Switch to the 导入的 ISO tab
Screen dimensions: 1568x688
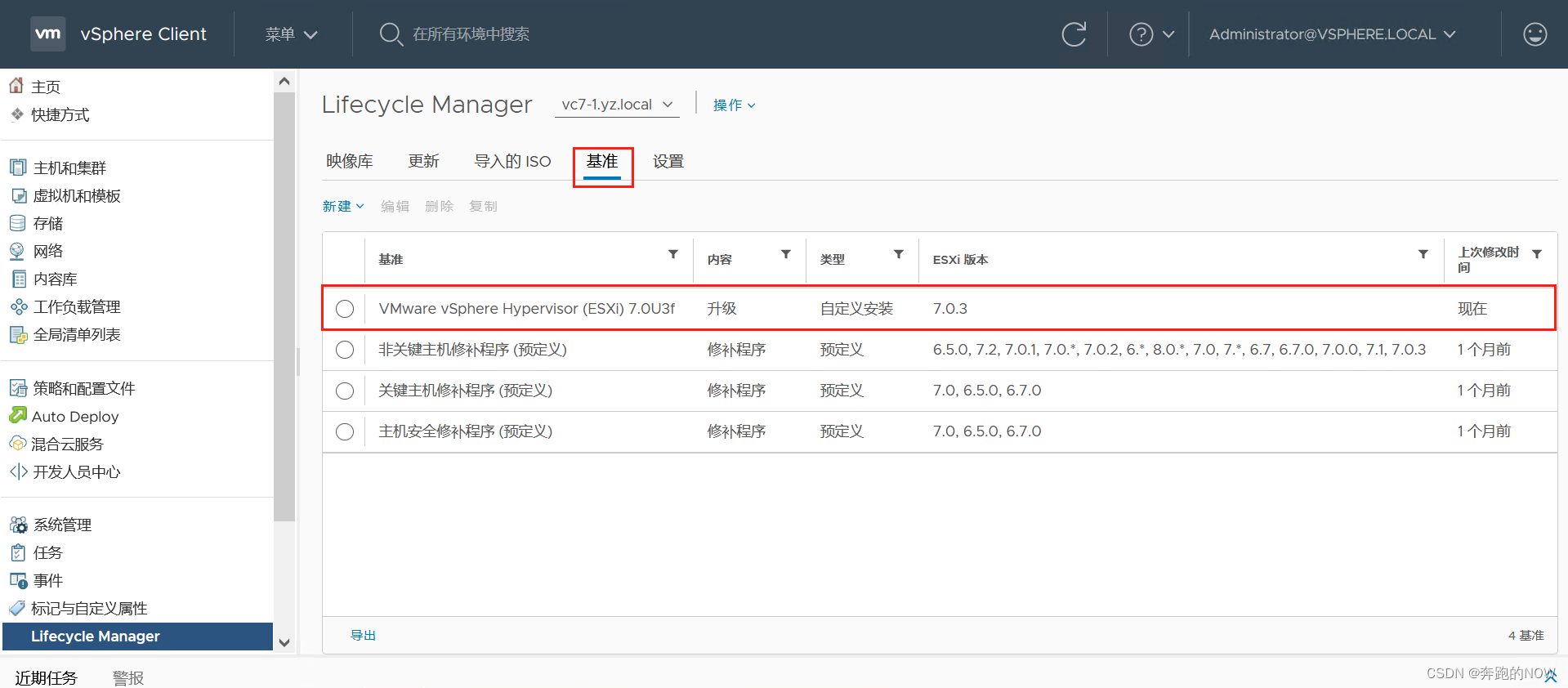click(512, 161)
